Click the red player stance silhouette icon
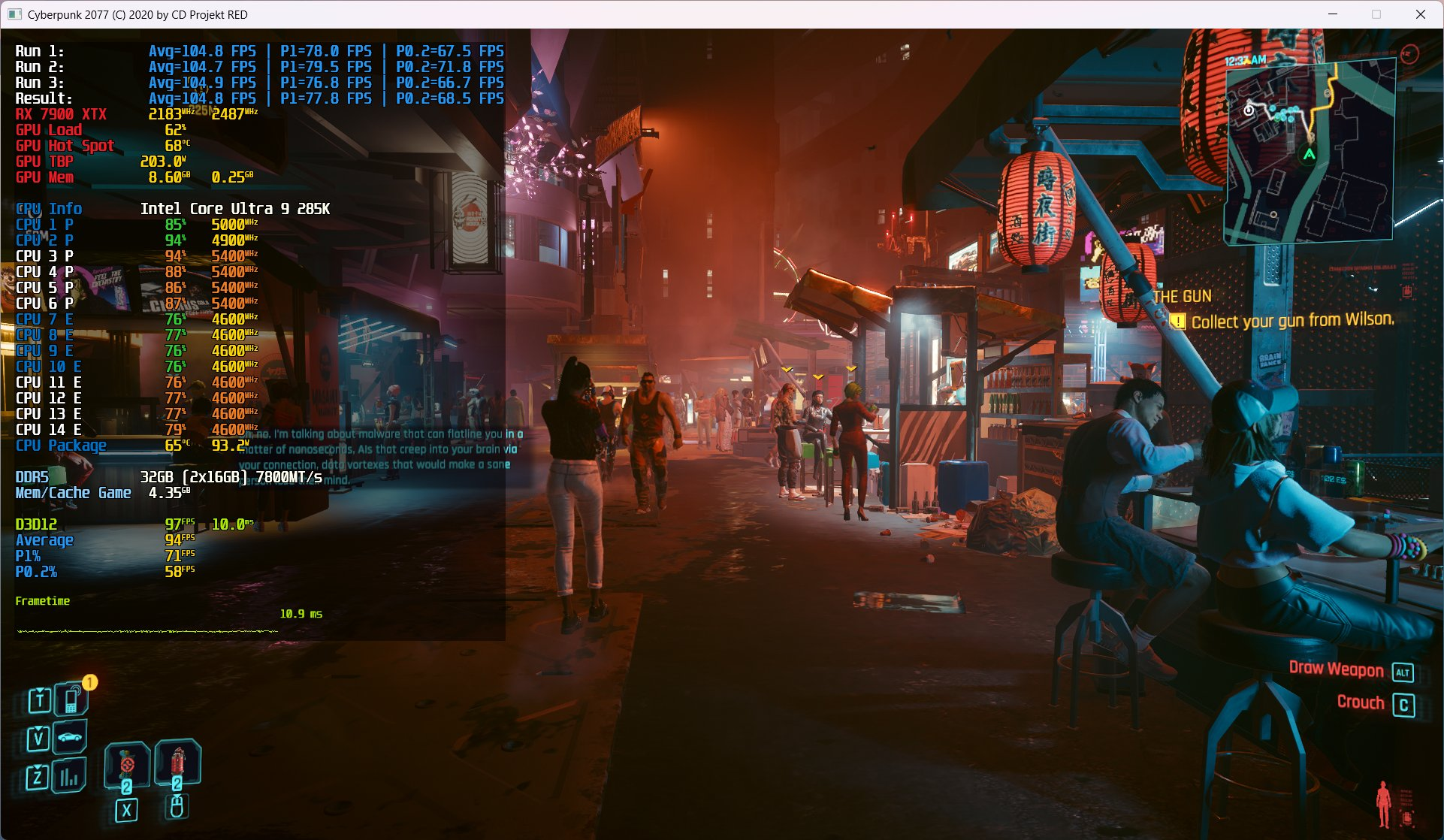Screen dimensions: 1444x840 tap(1383, 804)
